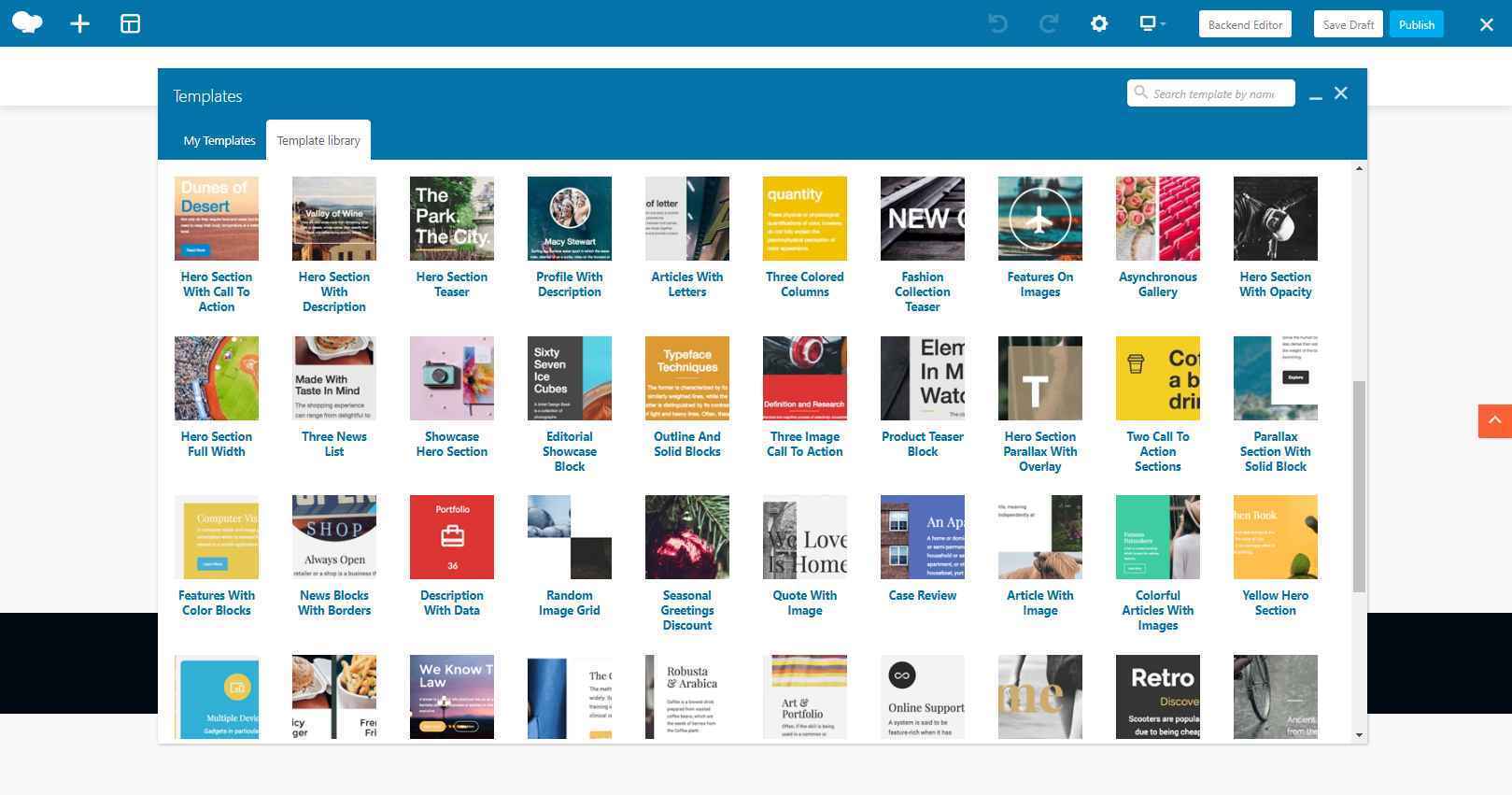Pick the Hero Section Teaser template
The height and width of the screenshot is (795, 1512).
(452, 219)
